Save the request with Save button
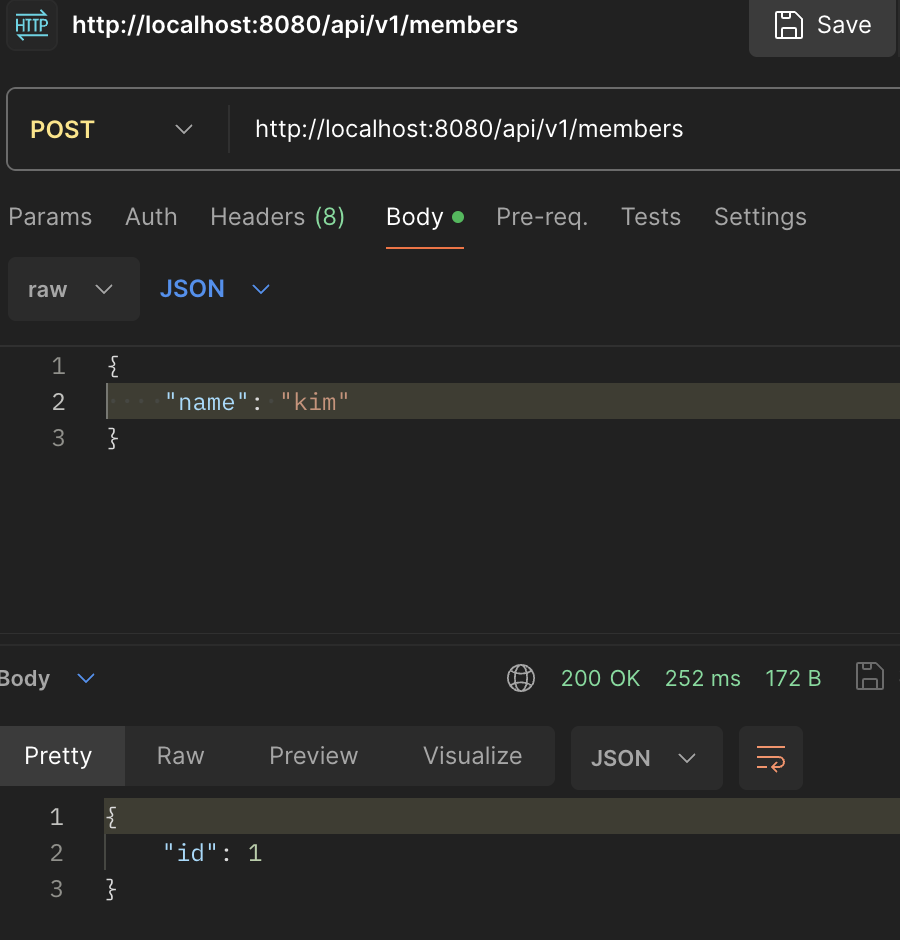Screen dimensions: 900x940 click(822, 25)
